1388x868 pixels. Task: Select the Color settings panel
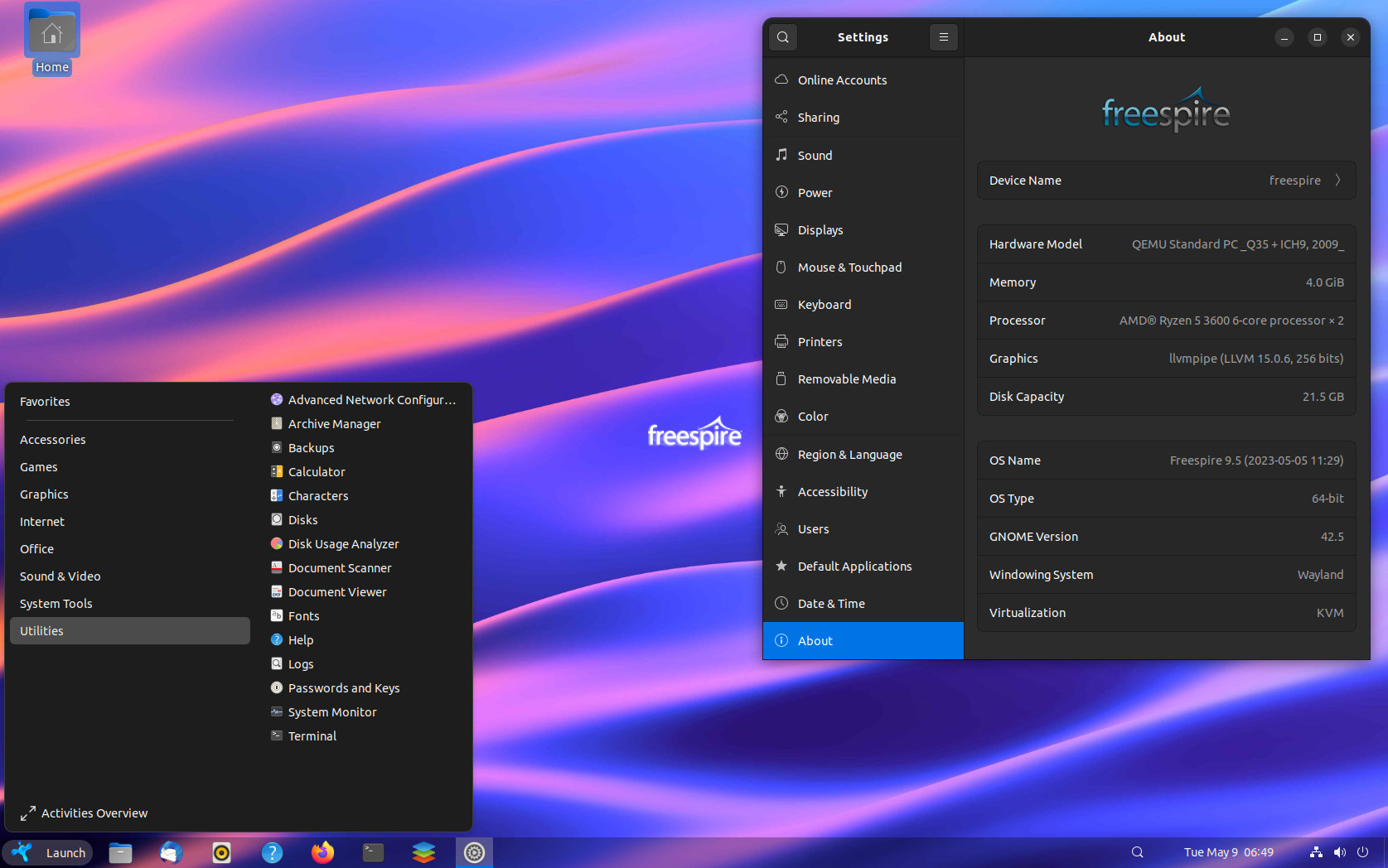(863, 416)
